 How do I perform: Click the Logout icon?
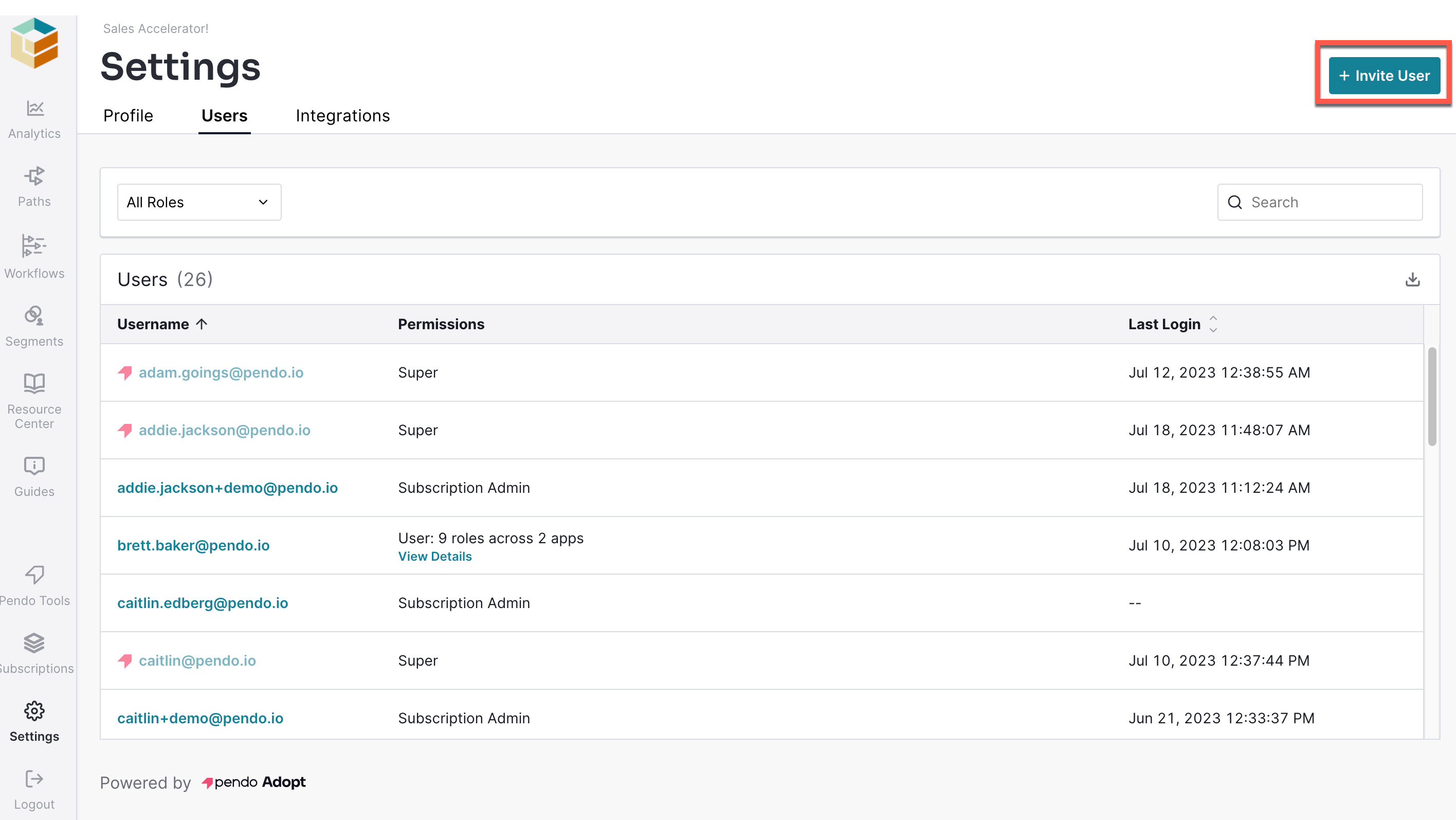[x=34, y=779]
